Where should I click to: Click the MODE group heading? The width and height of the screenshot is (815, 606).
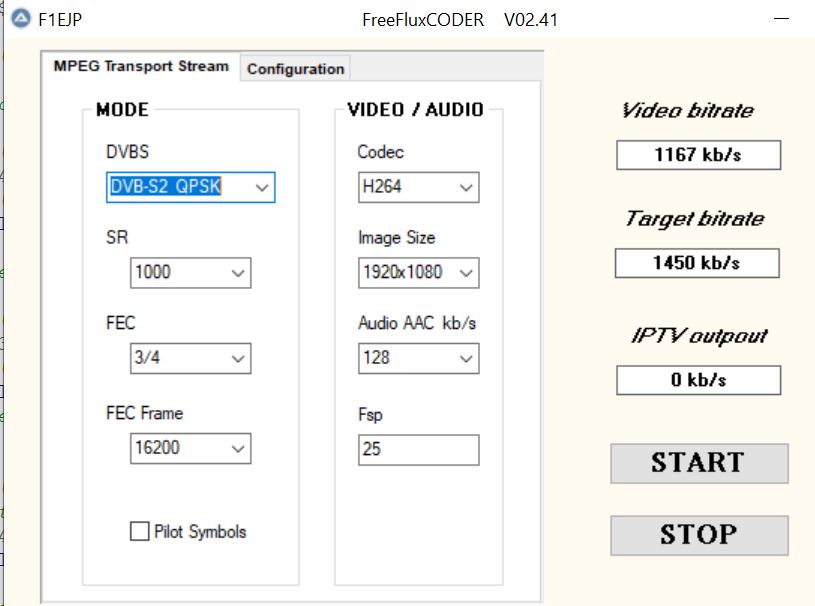(x=123, y=110)
